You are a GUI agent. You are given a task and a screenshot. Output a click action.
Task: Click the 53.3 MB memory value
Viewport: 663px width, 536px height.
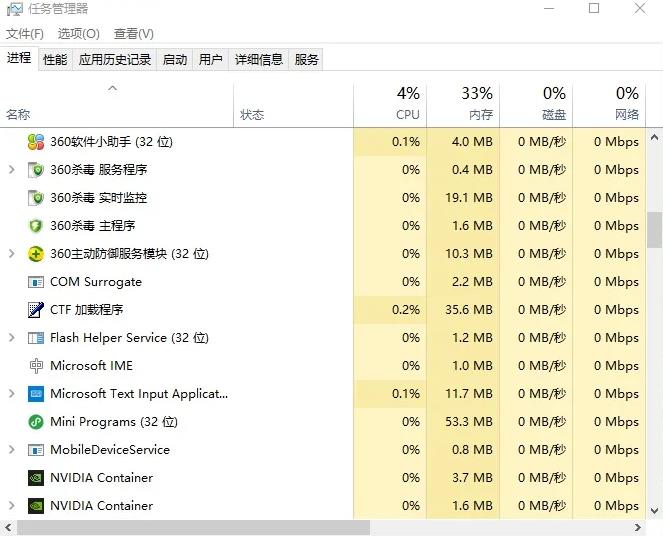pyautogui.click(x=469, y=422)
